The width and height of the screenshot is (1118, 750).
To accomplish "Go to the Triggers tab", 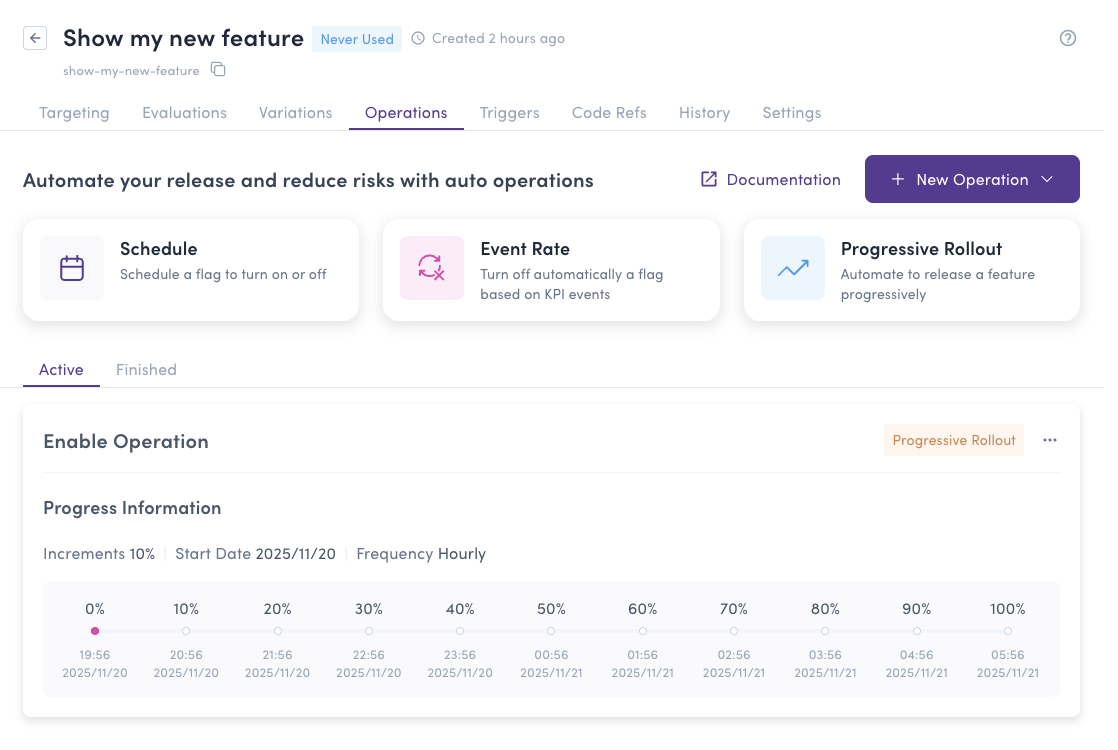I will [x=509, y=113].
